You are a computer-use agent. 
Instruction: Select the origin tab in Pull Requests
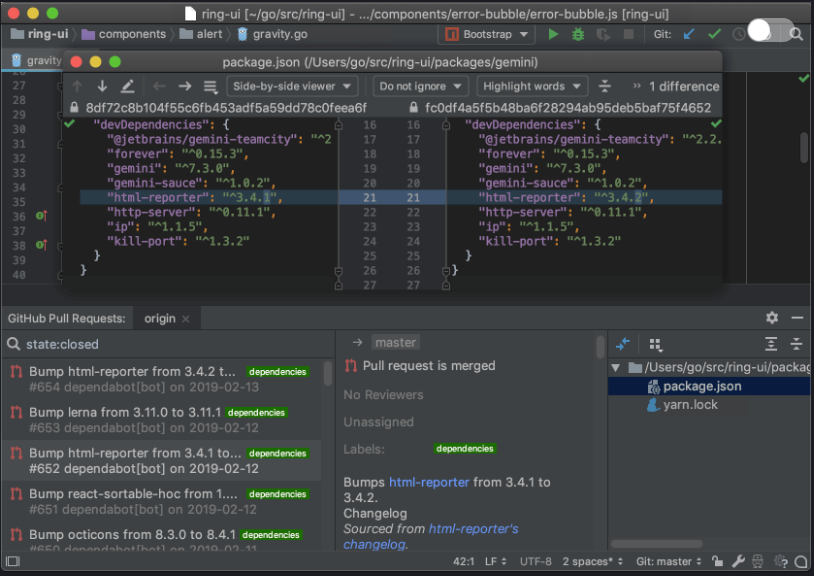(160, 319)
